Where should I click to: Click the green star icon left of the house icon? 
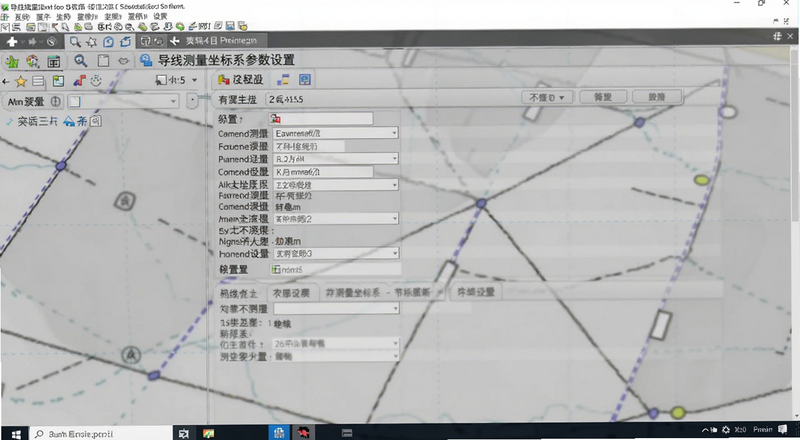12,61
